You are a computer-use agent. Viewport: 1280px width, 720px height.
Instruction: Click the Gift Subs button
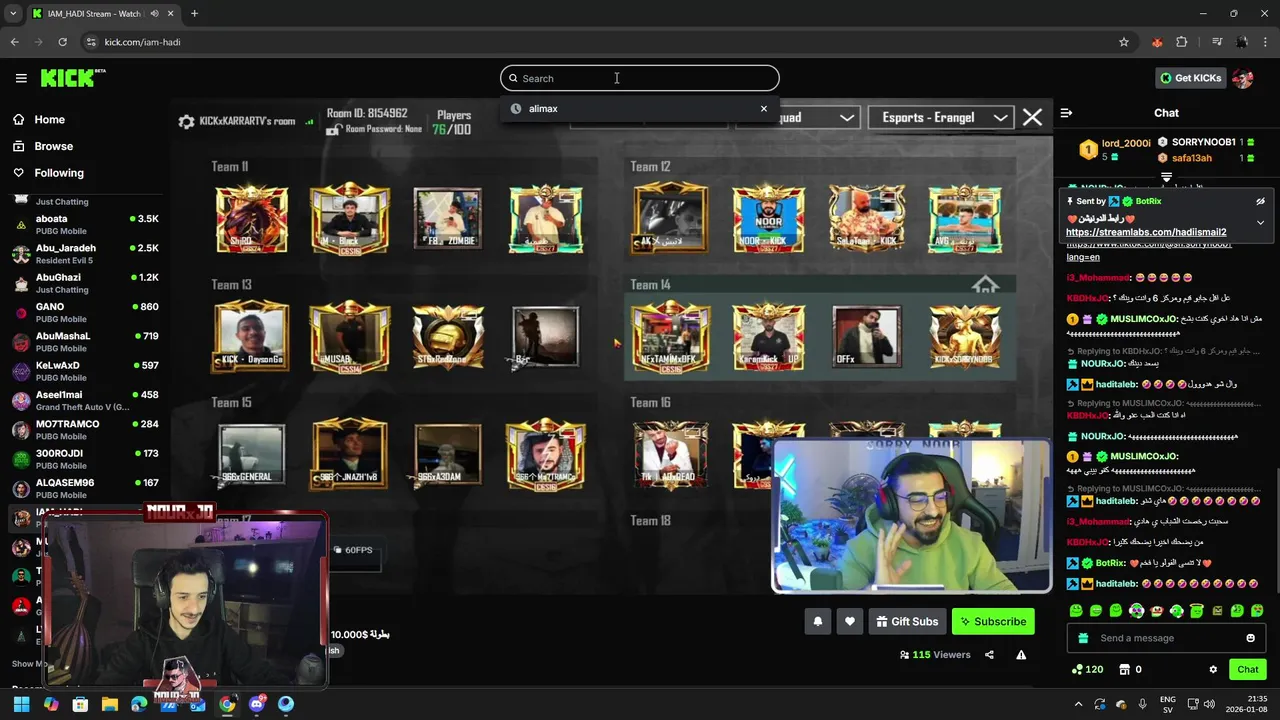coord(907,621)
